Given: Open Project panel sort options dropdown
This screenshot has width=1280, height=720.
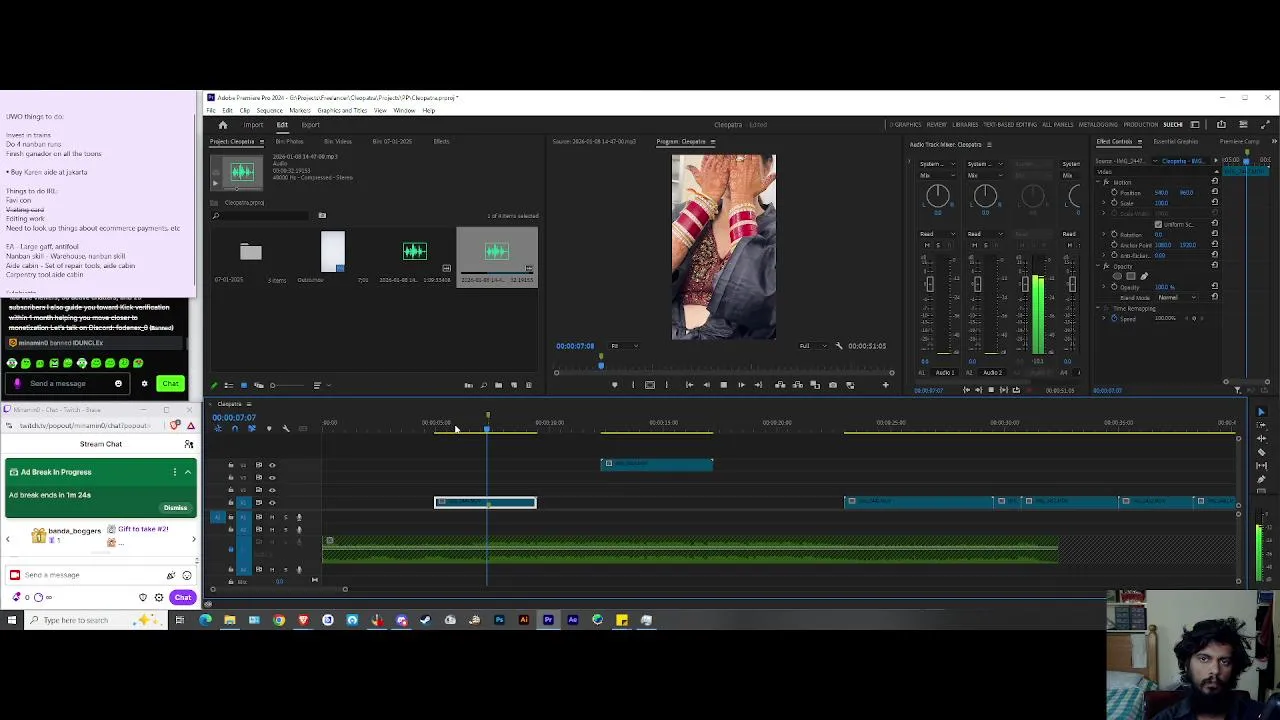Looking at the screenshot, I should pos(322,385).
